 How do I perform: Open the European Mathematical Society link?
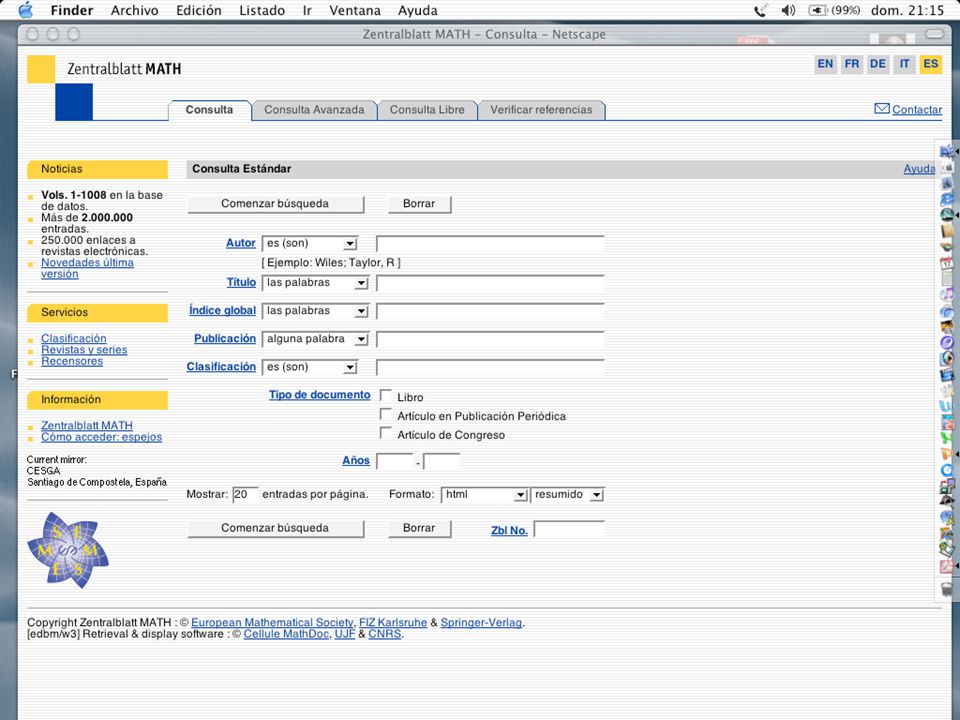272,623
